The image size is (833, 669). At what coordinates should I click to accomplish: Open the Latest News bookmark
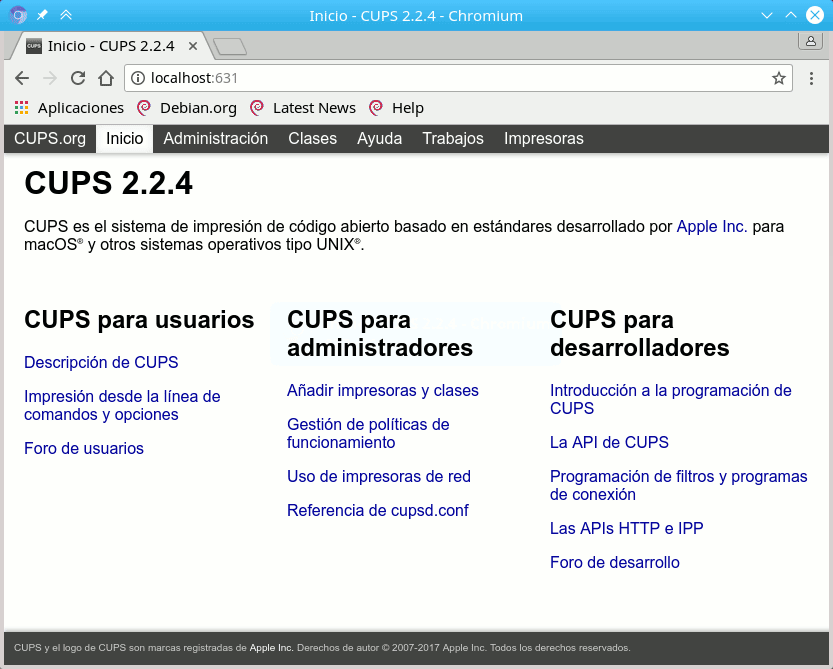pos(303,108)
